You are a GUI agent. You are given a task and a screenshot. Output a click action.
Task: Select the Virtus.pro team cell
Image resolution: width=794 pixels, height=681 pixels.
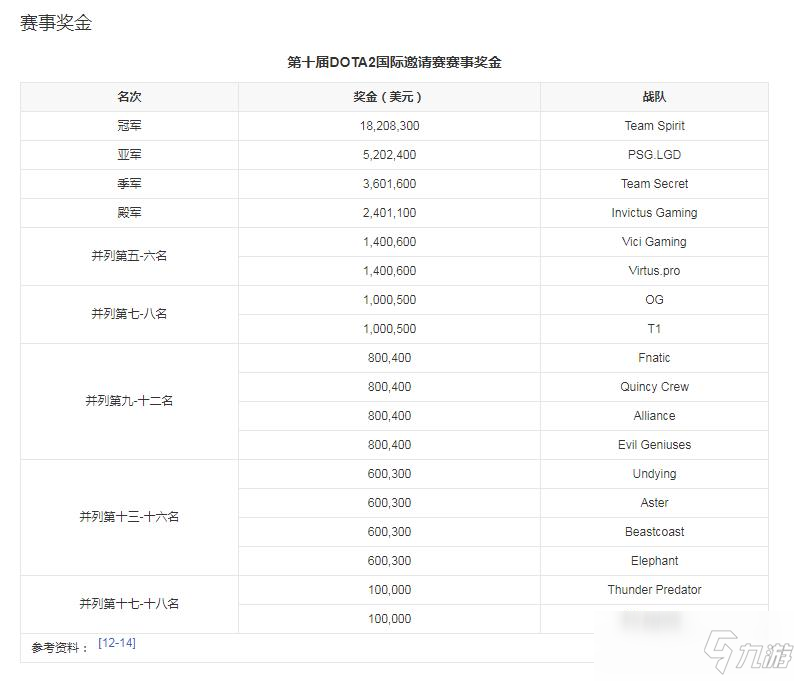tap(654, 271)
